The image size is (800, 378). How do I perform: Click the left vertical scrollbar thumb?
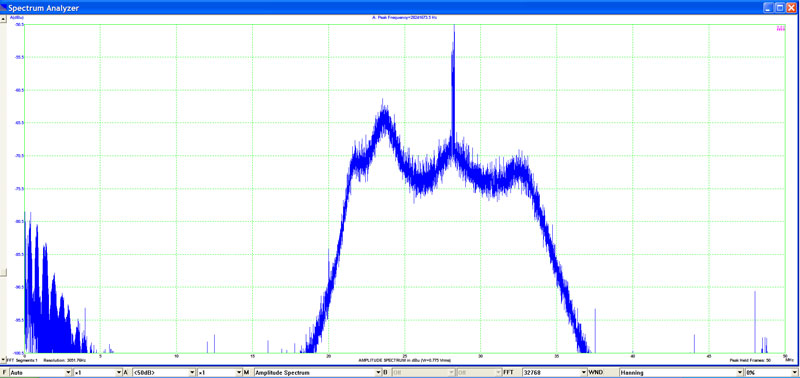[x=4, y=272]
